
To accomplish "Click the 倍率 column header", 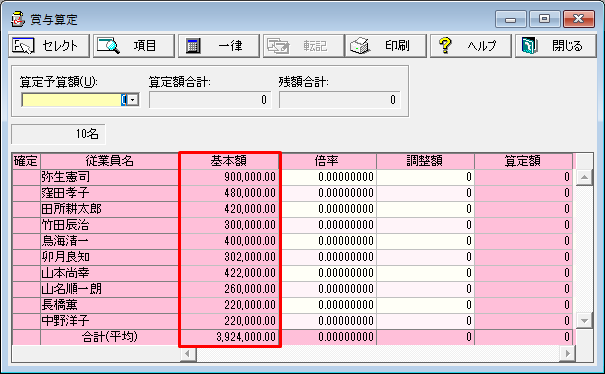I will click(328, 161).
